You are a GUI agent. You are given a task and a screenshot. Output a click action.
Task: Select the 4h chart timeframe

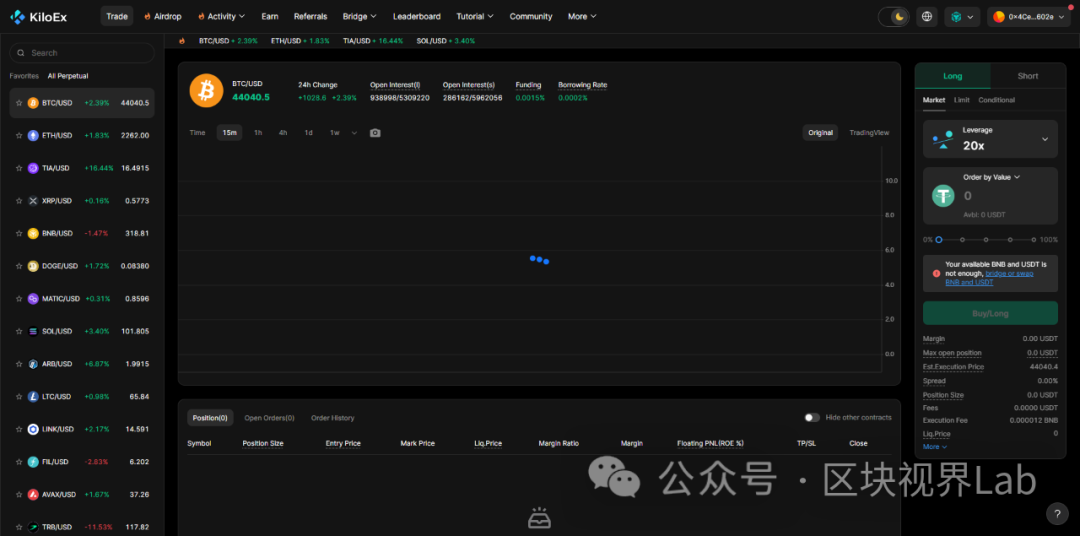point(282,133)
